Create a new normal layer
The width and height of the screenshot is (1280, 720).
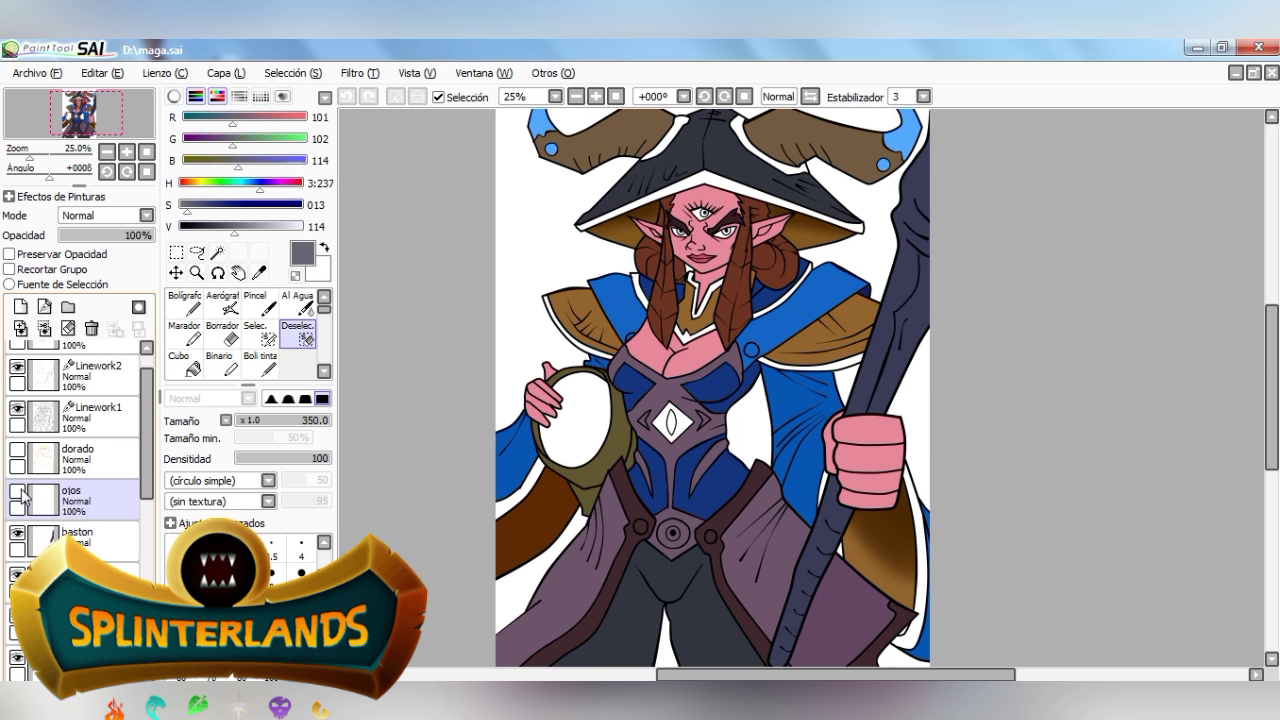tap(20, 307)
